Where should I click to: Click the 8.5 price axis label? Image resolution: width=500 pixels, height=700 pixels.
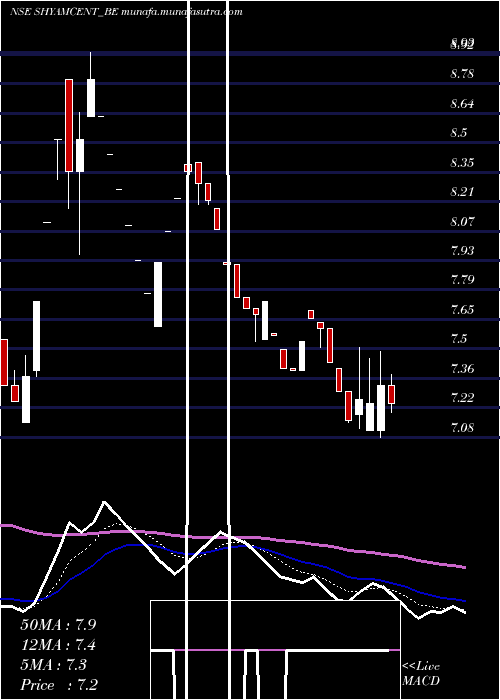click(459, 133)
